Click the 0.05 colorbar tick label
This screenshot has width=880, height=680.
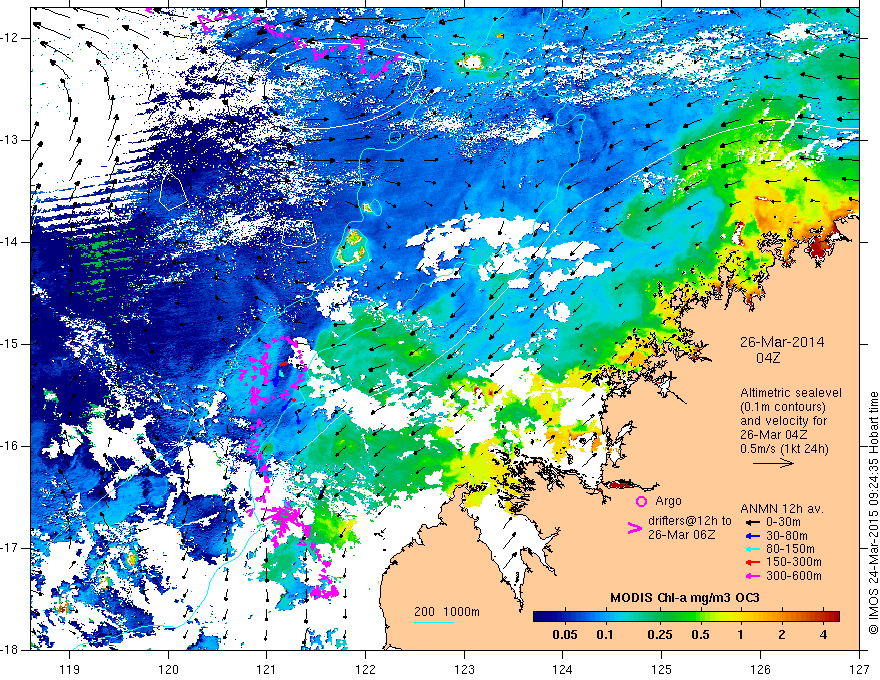(x=565, y=635)
